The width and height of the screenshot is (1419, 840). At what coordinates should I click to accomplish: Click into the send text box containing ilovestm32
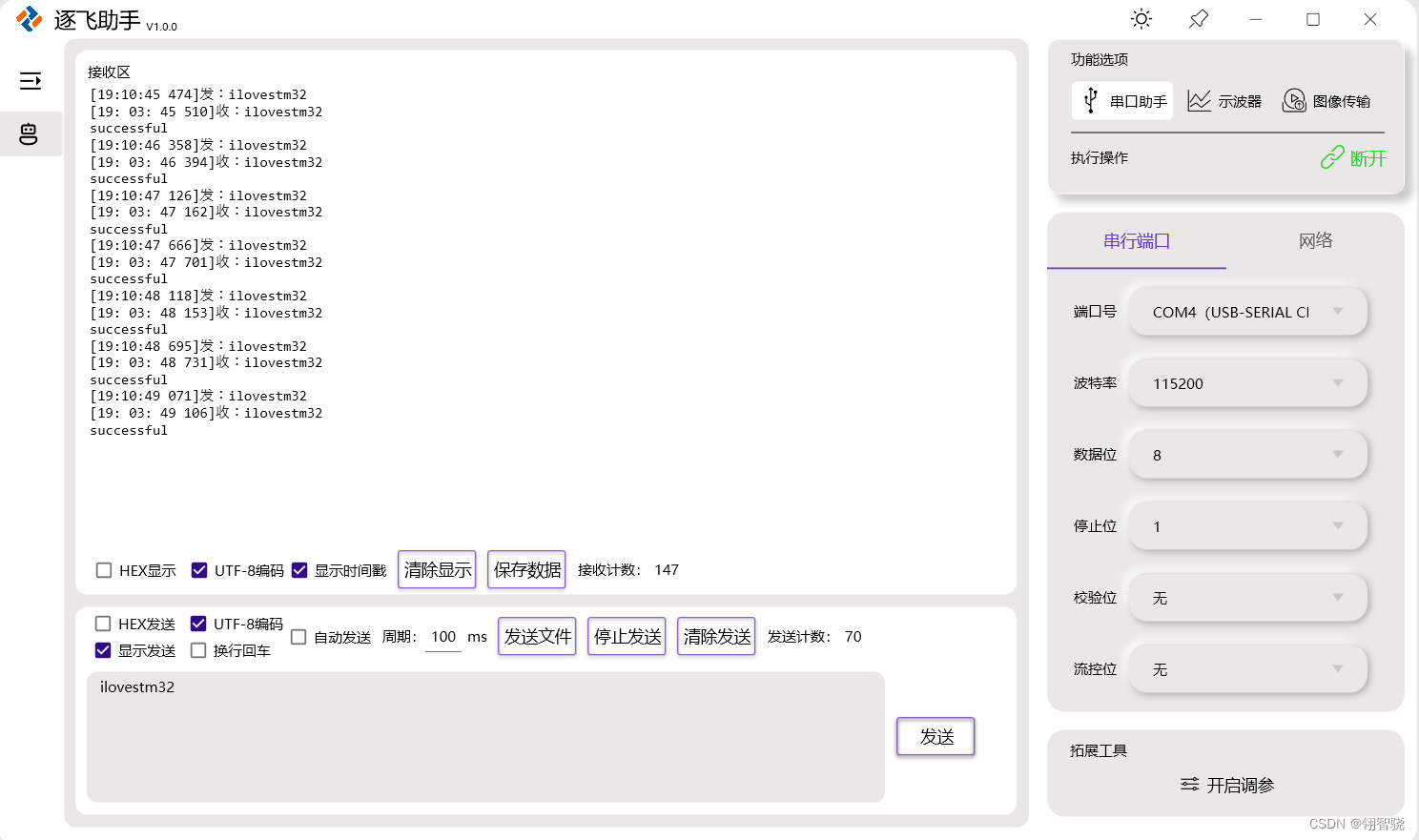pyautogui.click(x=485, y=737)
